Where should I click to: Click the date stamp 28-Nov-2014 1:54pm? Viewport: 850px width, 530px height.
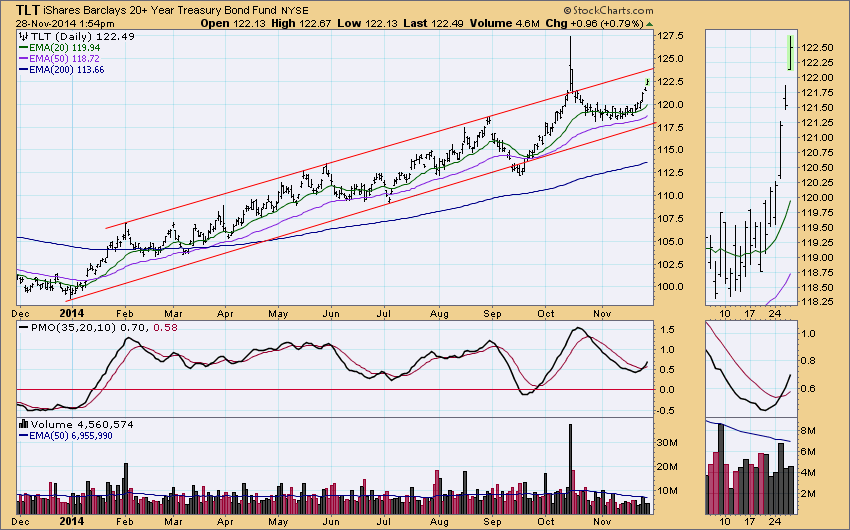(65, 24)
